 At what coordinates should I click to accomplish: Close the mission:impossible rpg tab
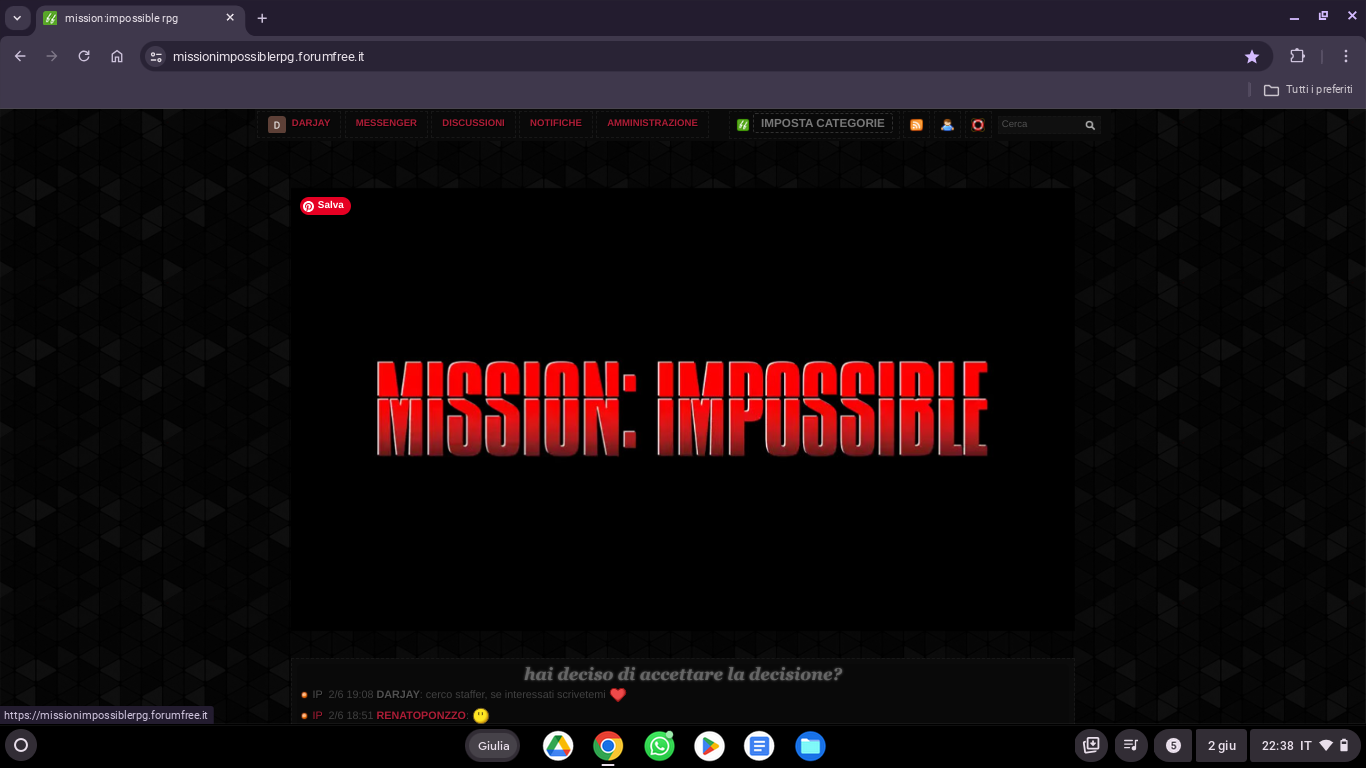(229, 18)
